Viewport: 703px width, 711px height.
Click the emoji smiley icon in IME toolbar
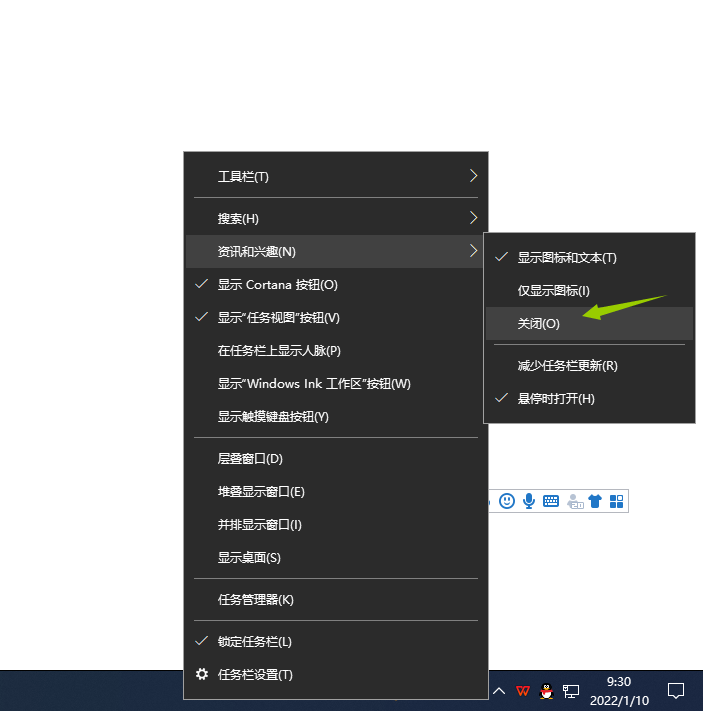[x=507, y=501]
